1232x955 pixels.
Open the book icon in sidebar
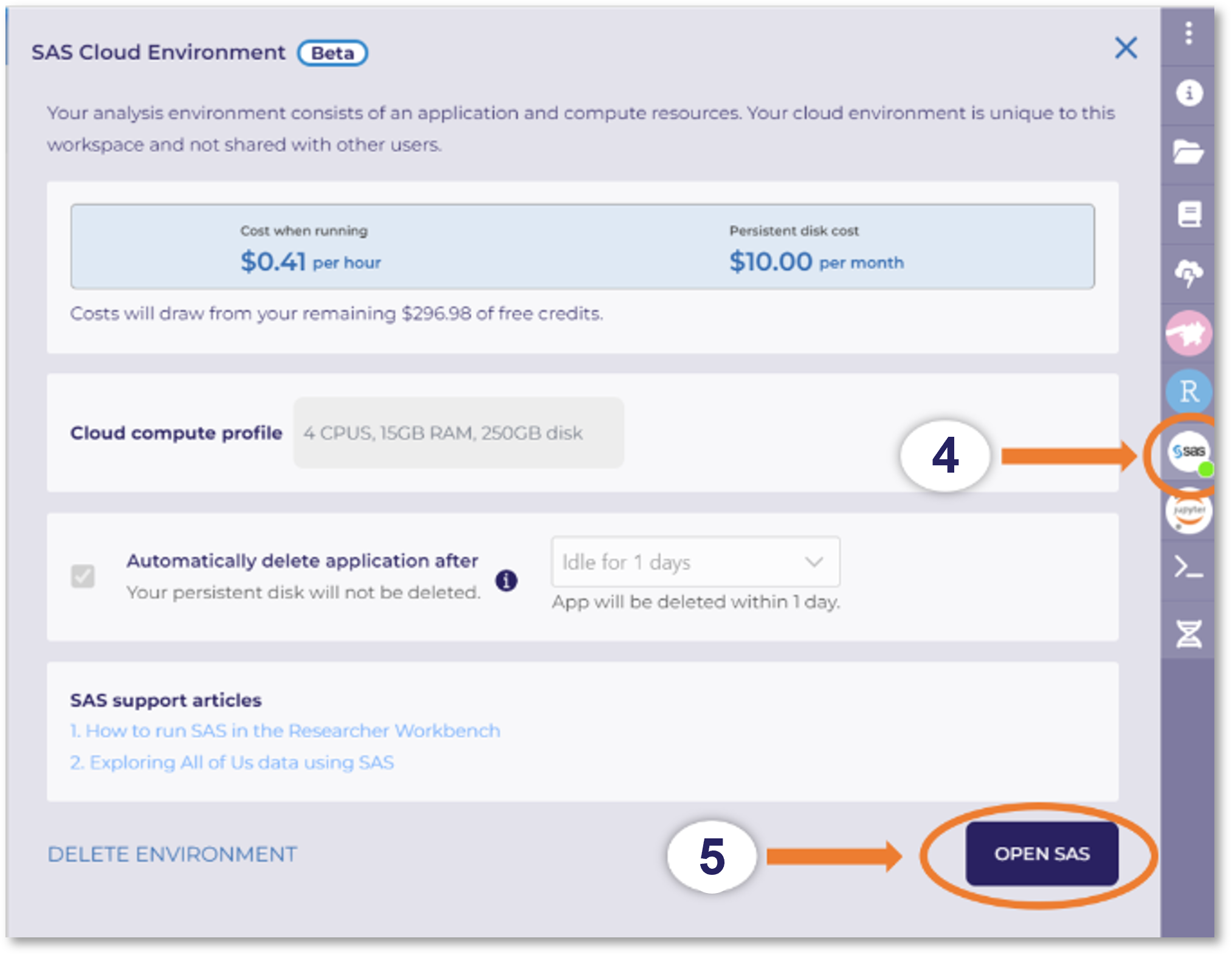pyautogui.click(x=1188, y=214)
